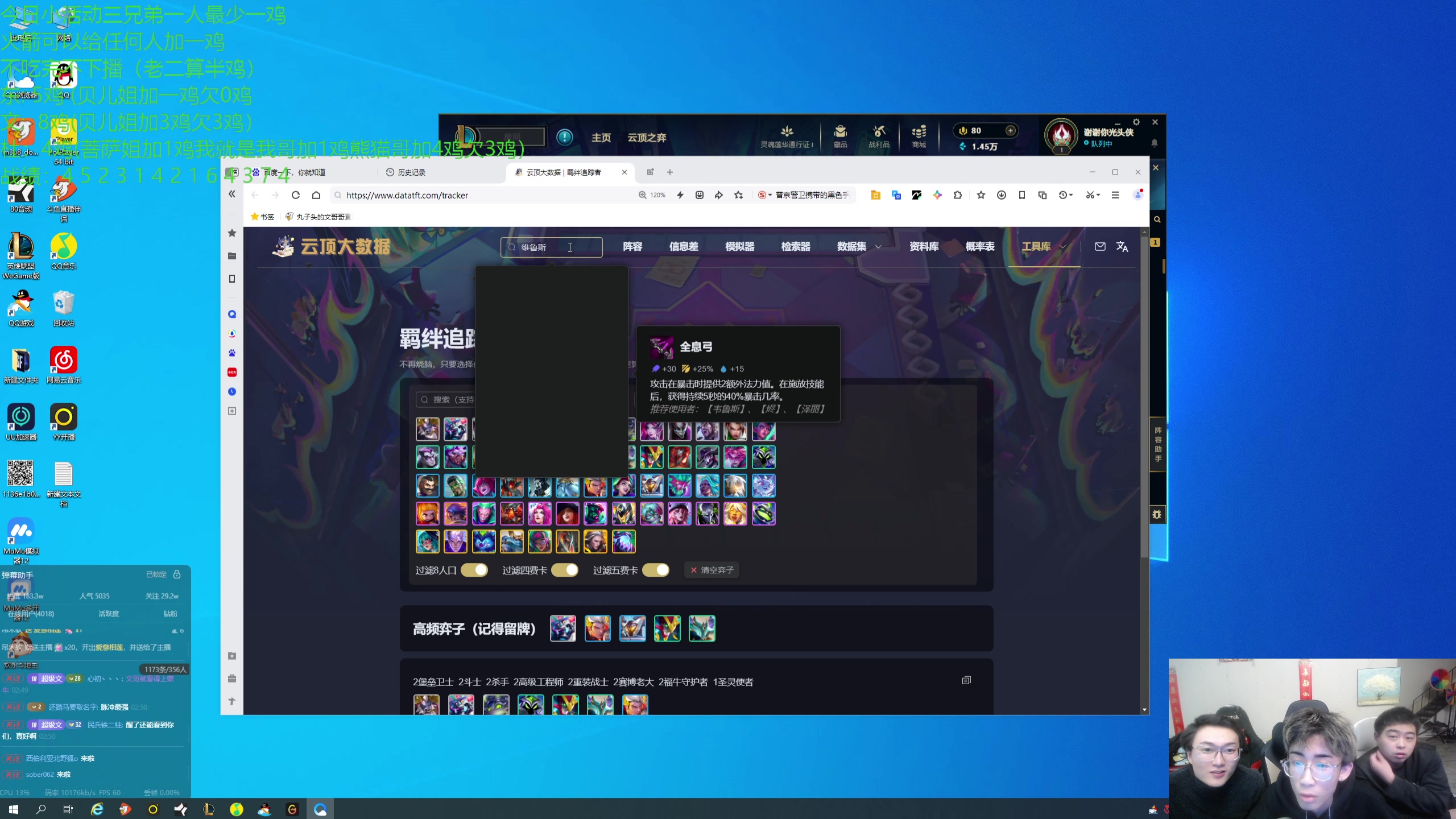Viewport: 1456px width, 819px height.
Task: Click the language translate icon on site header
Action: pyautogui.click(x=1122, y=246)
